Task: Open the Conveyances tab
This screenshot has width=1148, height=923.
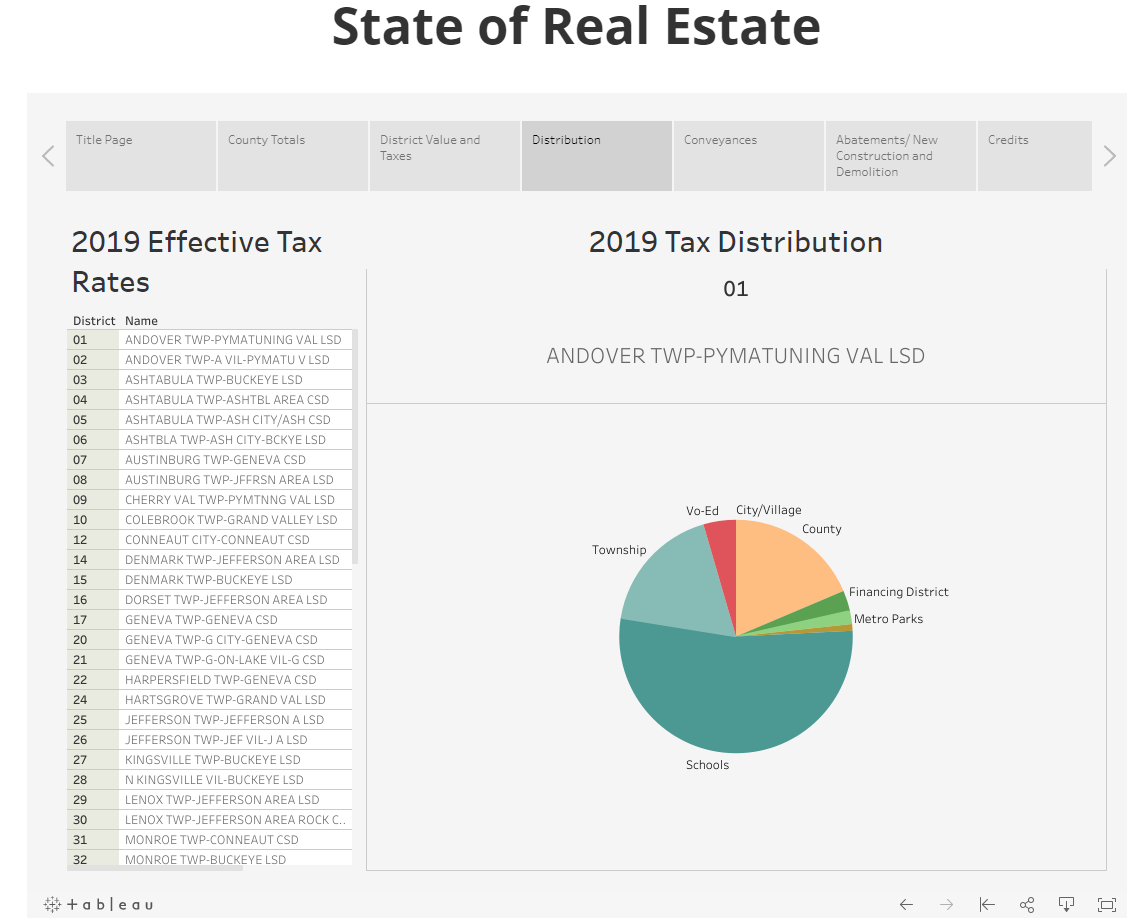Action: point(748,156)
